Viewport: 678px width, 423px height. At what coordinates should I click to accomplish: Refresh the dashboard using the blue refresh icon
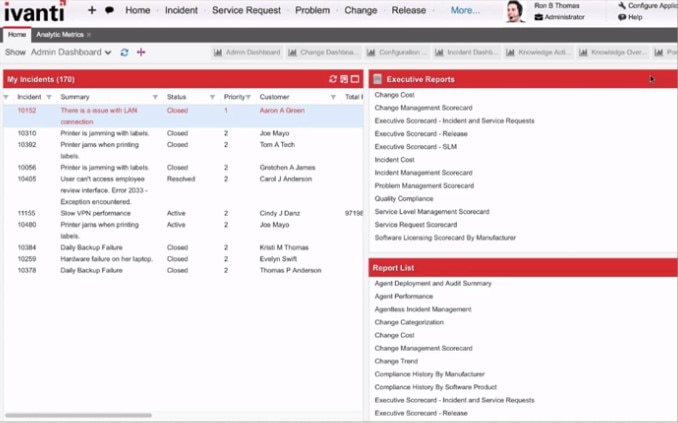(x=125, y=52)
